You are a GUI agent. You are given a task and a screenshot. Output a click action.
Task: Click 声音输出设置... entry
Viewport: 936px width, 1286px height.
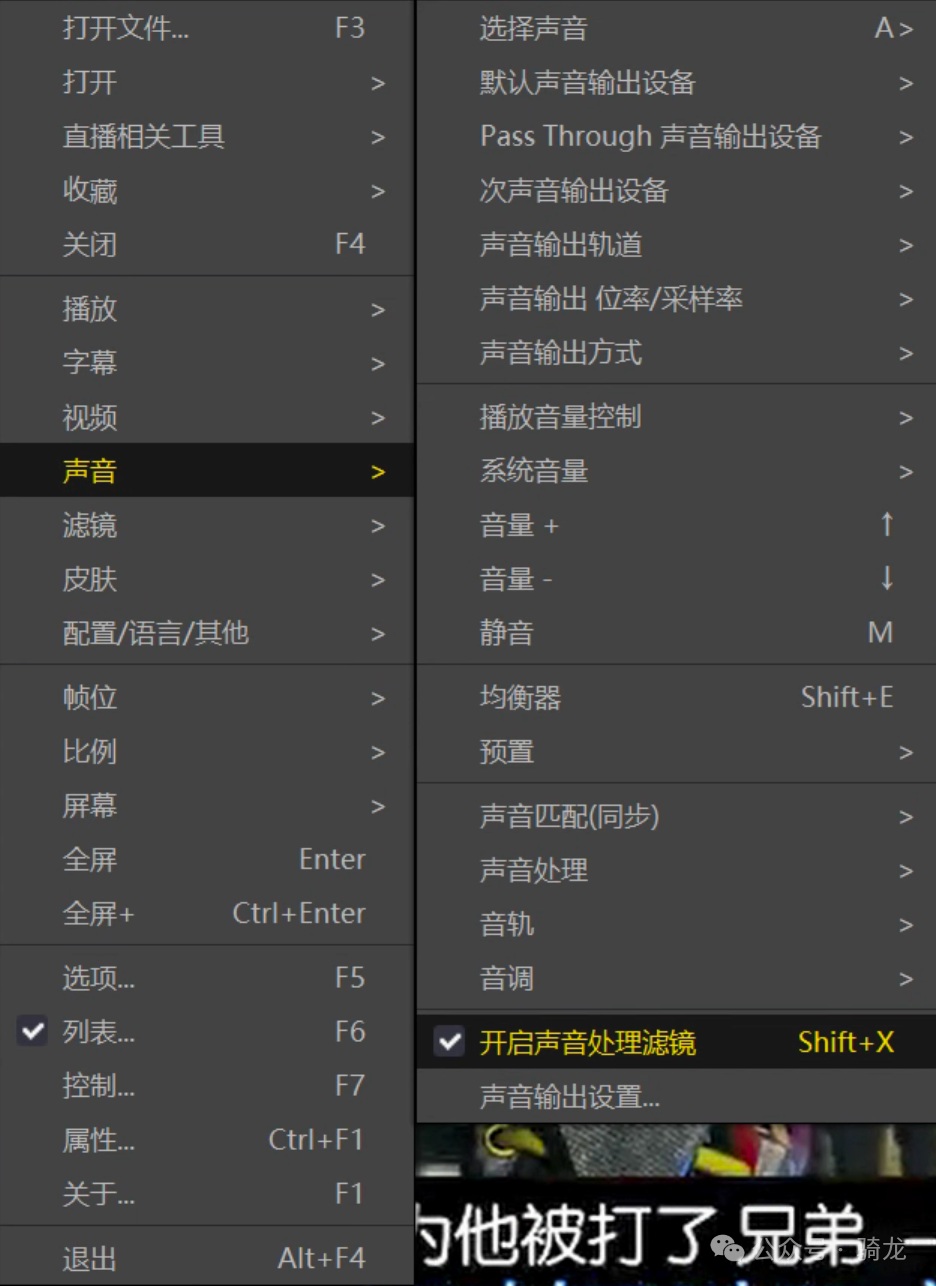pyautogui.click(x=568, y=1096)
